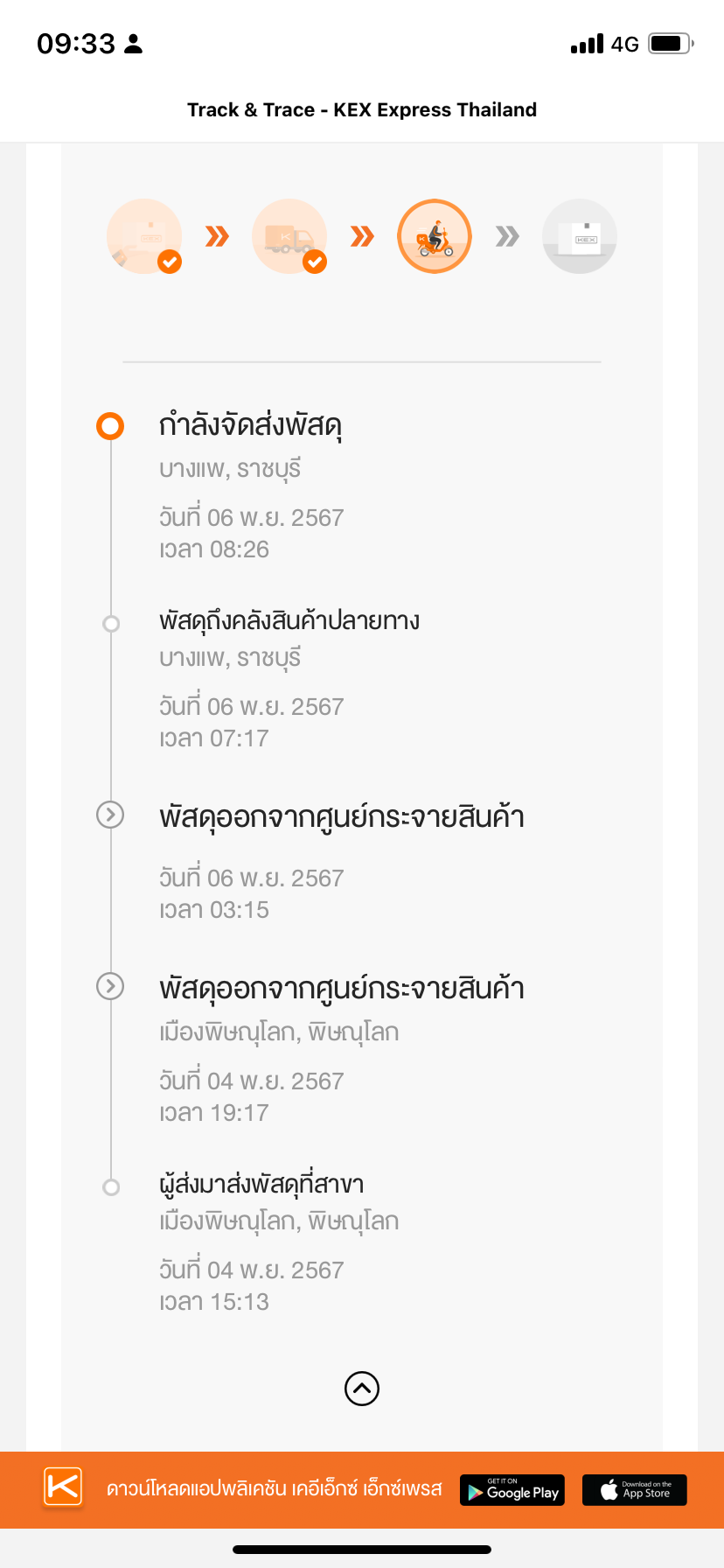Select the orange current-status timeline marker
724x1568 pixels.
click(x=110, y=426)
